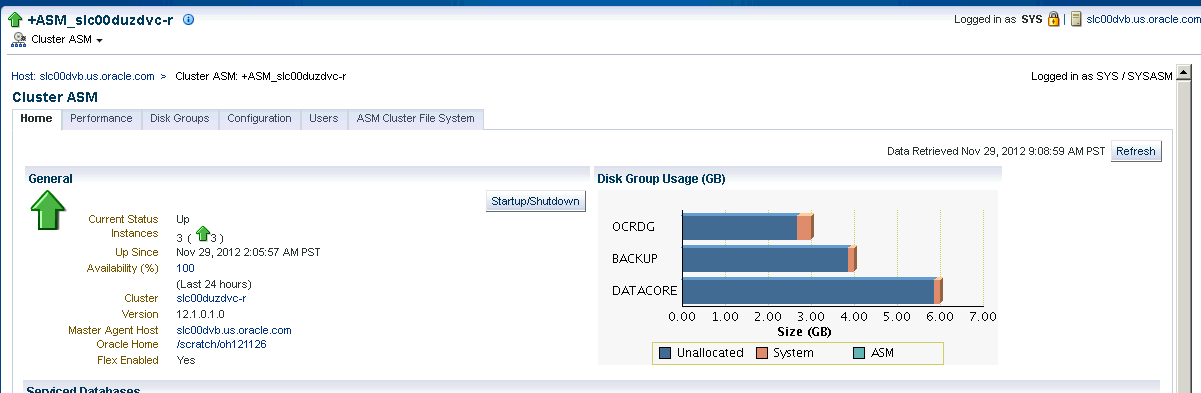Click the General section heading
The width and height of the screenshot is (1201, 393).
(x=50, y=179)
